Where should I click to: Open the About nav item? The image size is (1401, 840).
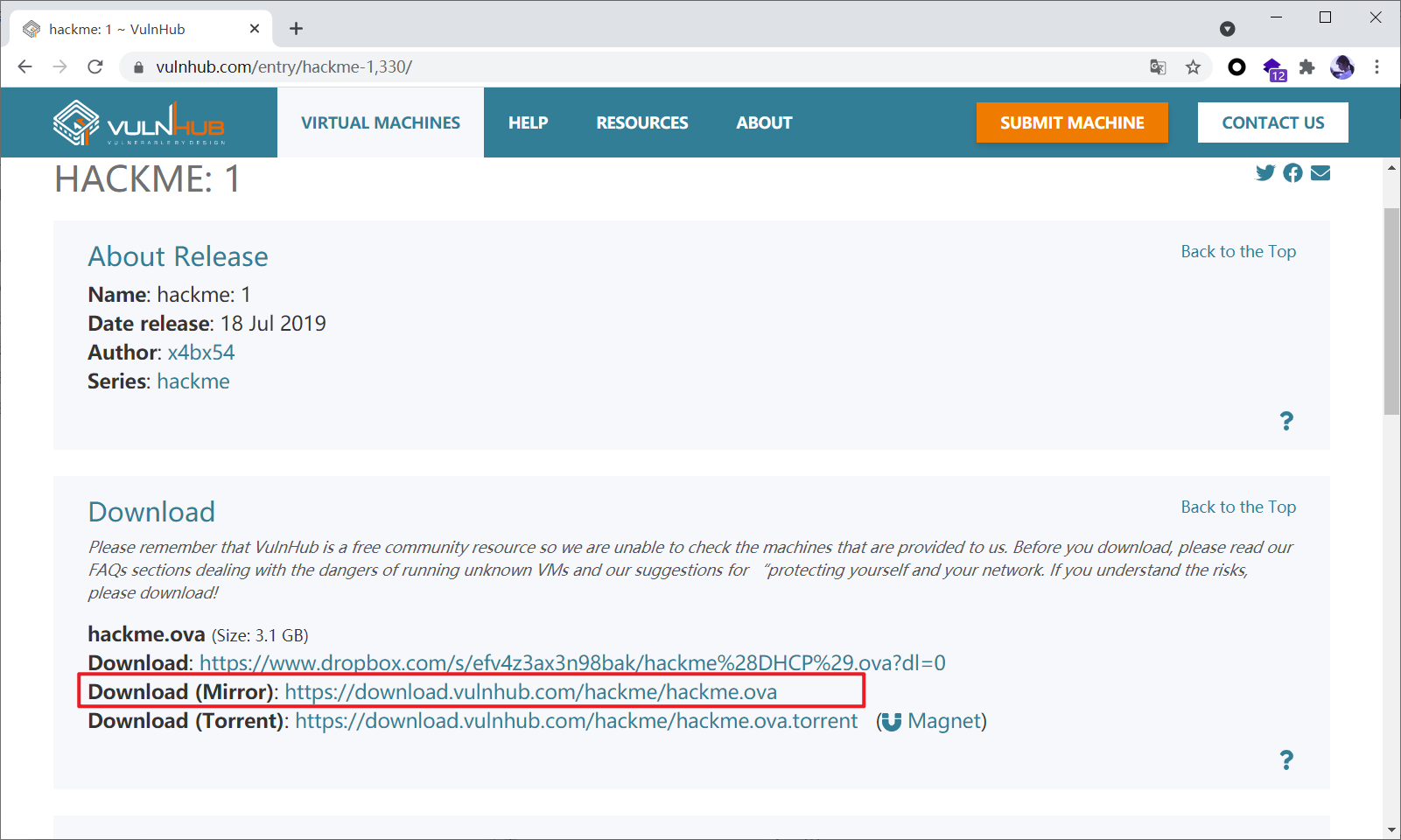pos(764,122)
